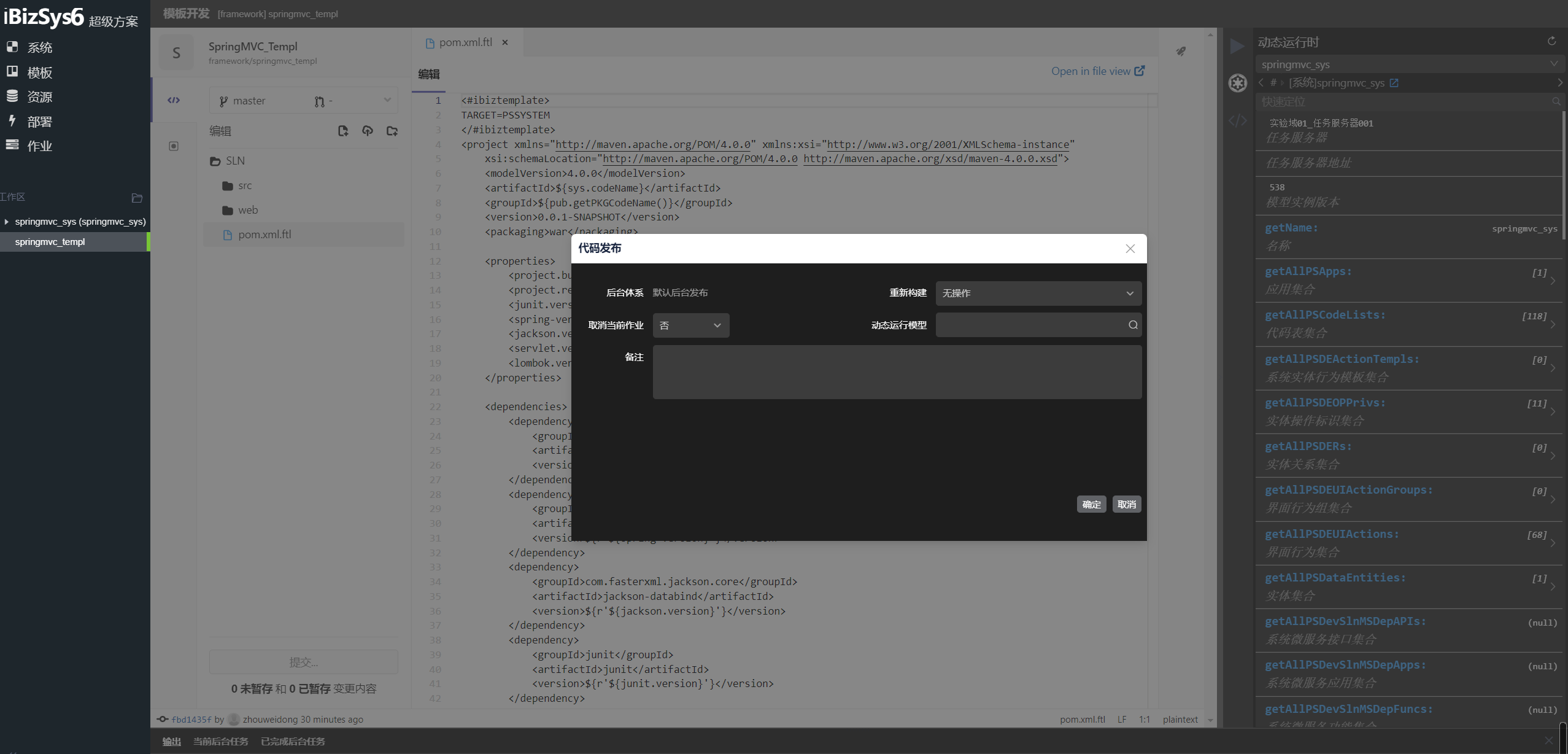
Task: Select the springmvc_templ workspace item
Action: (x=75, y=242)
